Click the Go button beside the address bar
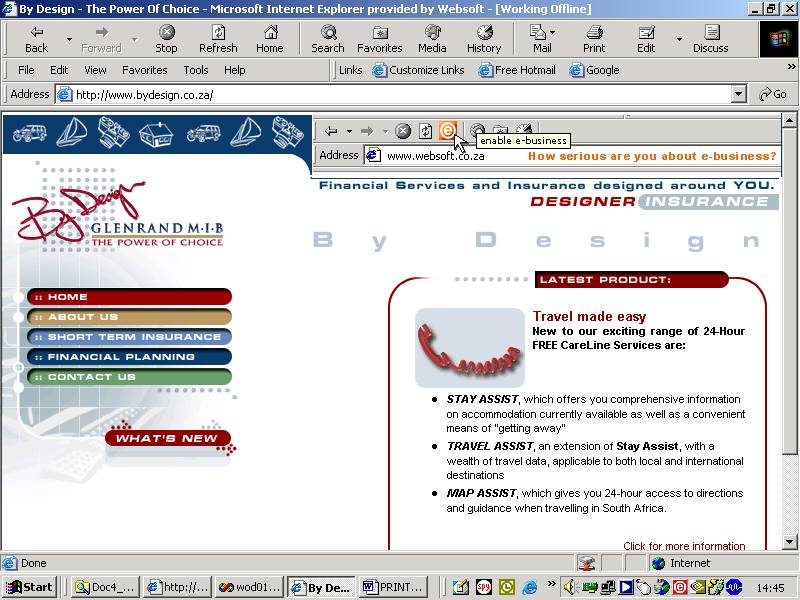 (x=773, y=94)
